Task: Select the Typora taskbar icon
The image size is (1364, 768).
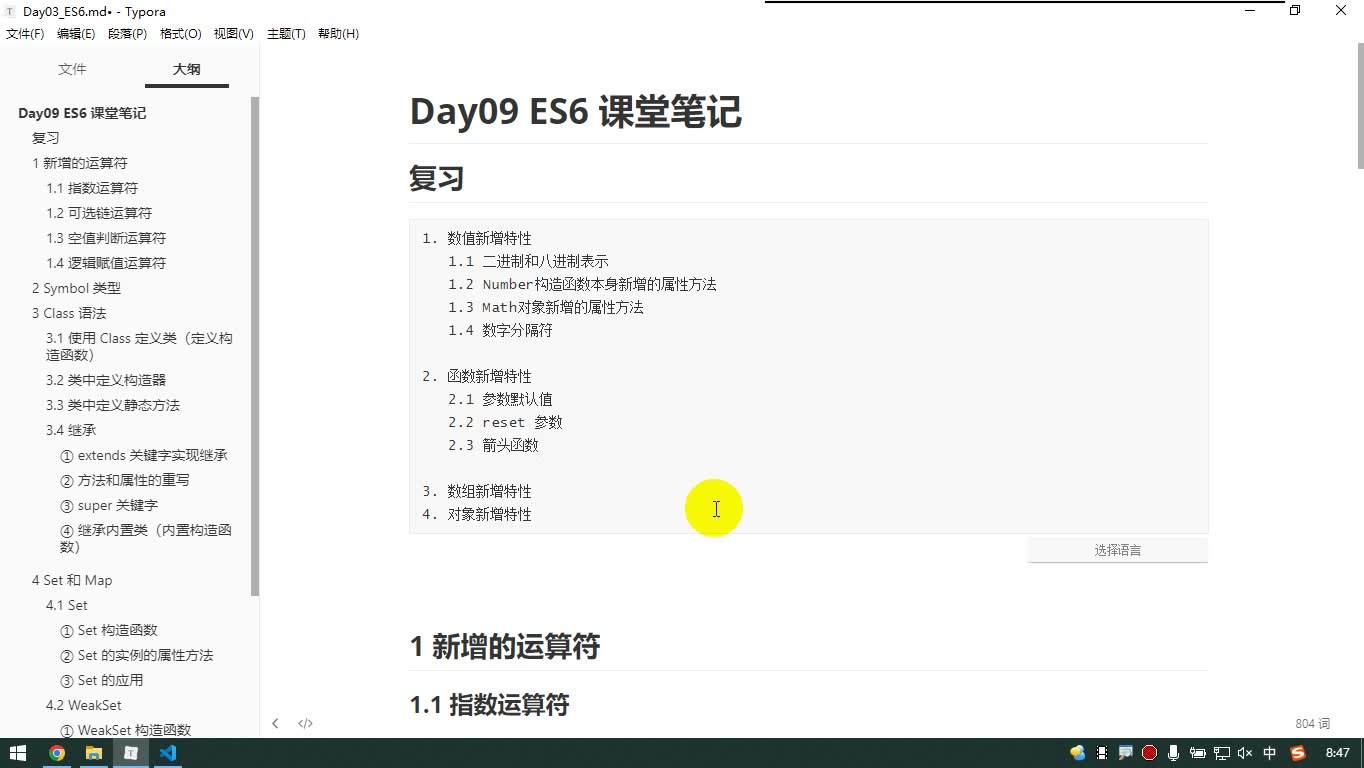Action: [x=131, y=753]
